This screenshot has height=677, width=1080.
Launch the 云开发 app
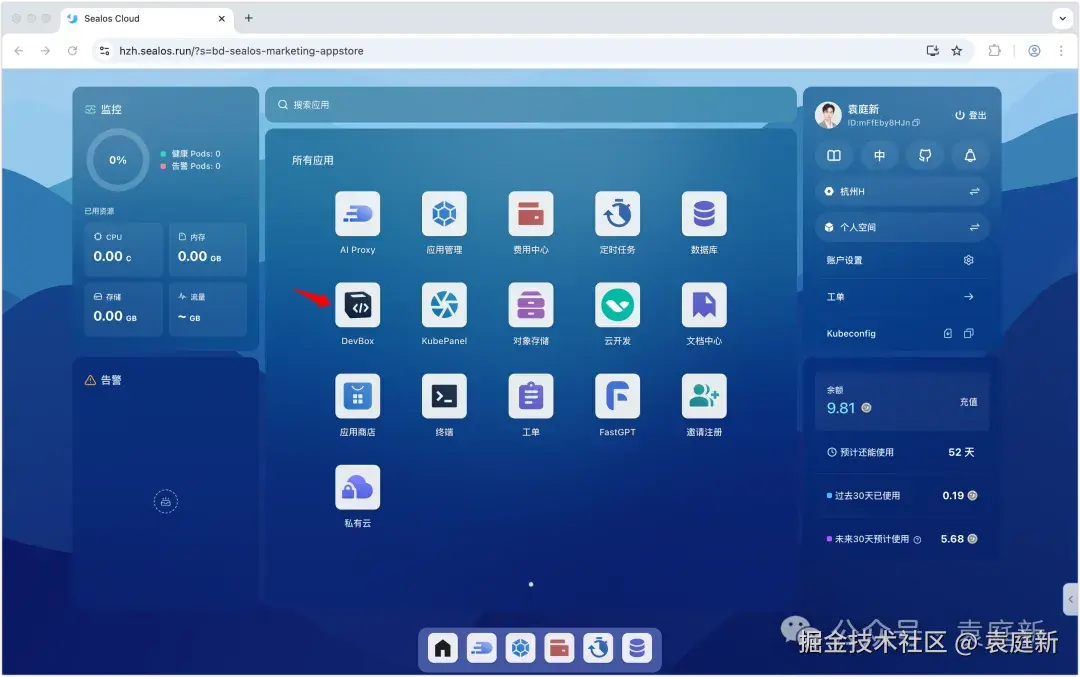pos(617,305)
